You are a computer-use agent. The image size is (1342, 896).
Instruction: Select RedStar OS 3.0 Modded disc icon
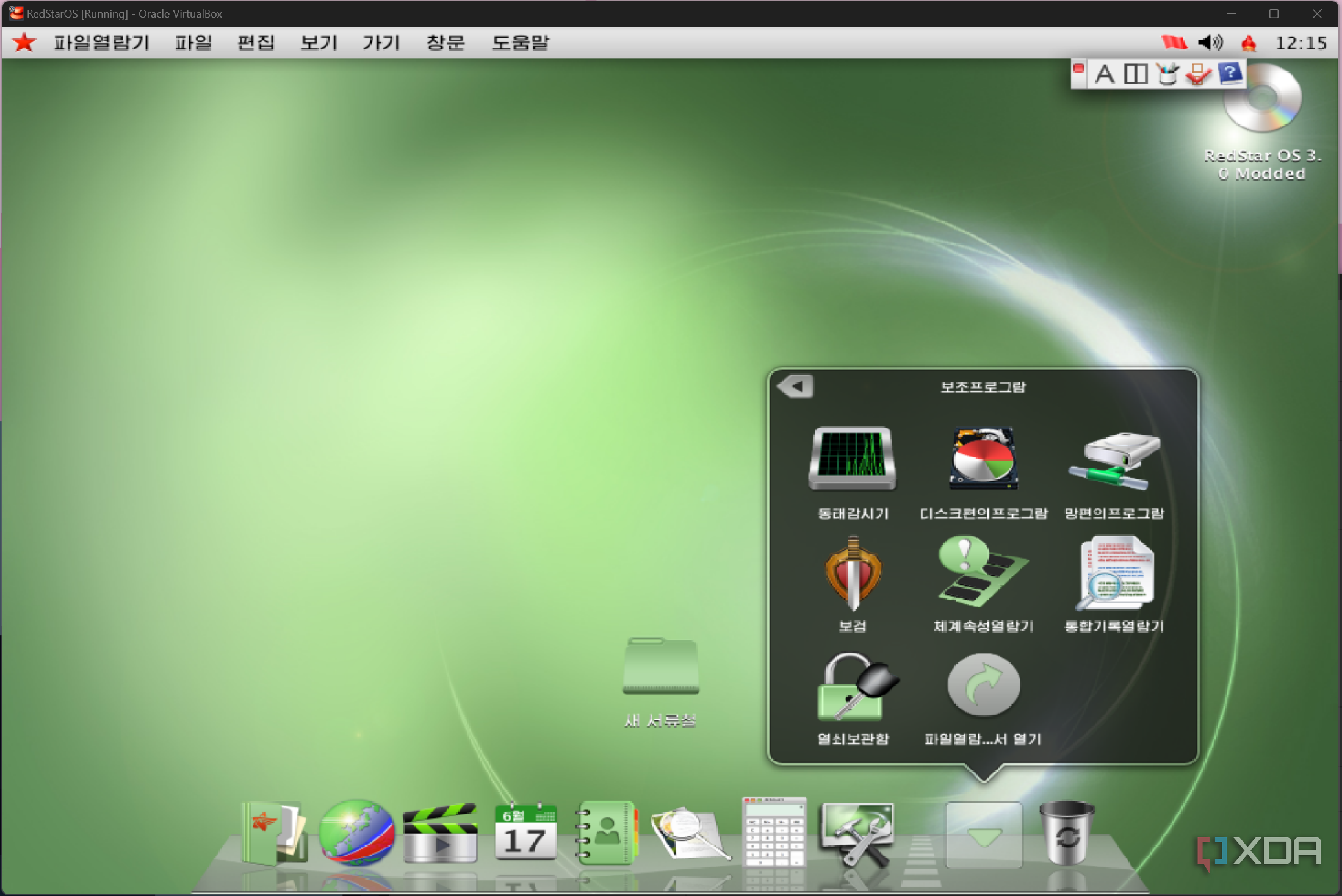pyautogui.click(x=1262, y=99)
